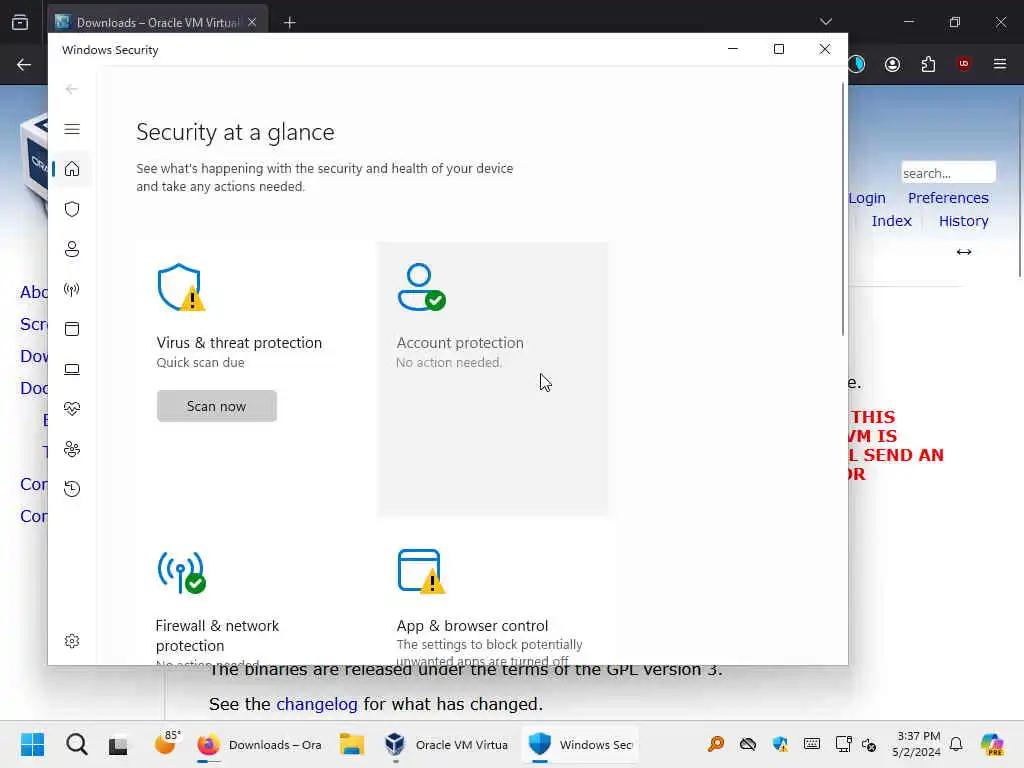Close the Downloads – Oracle VM VirtualBox tab
Viewport: 1024px width, 768px height.
pyautogui.click(x=252, y=22)
